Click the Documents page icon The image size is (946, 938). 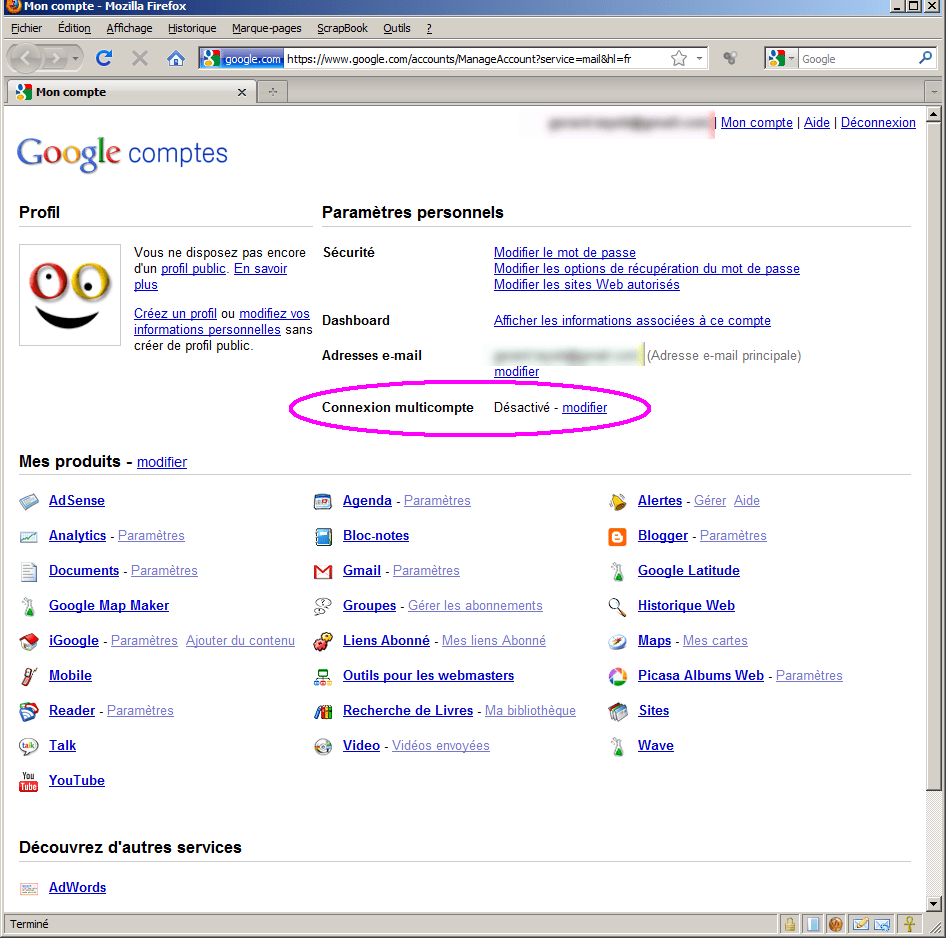point(29,571)
